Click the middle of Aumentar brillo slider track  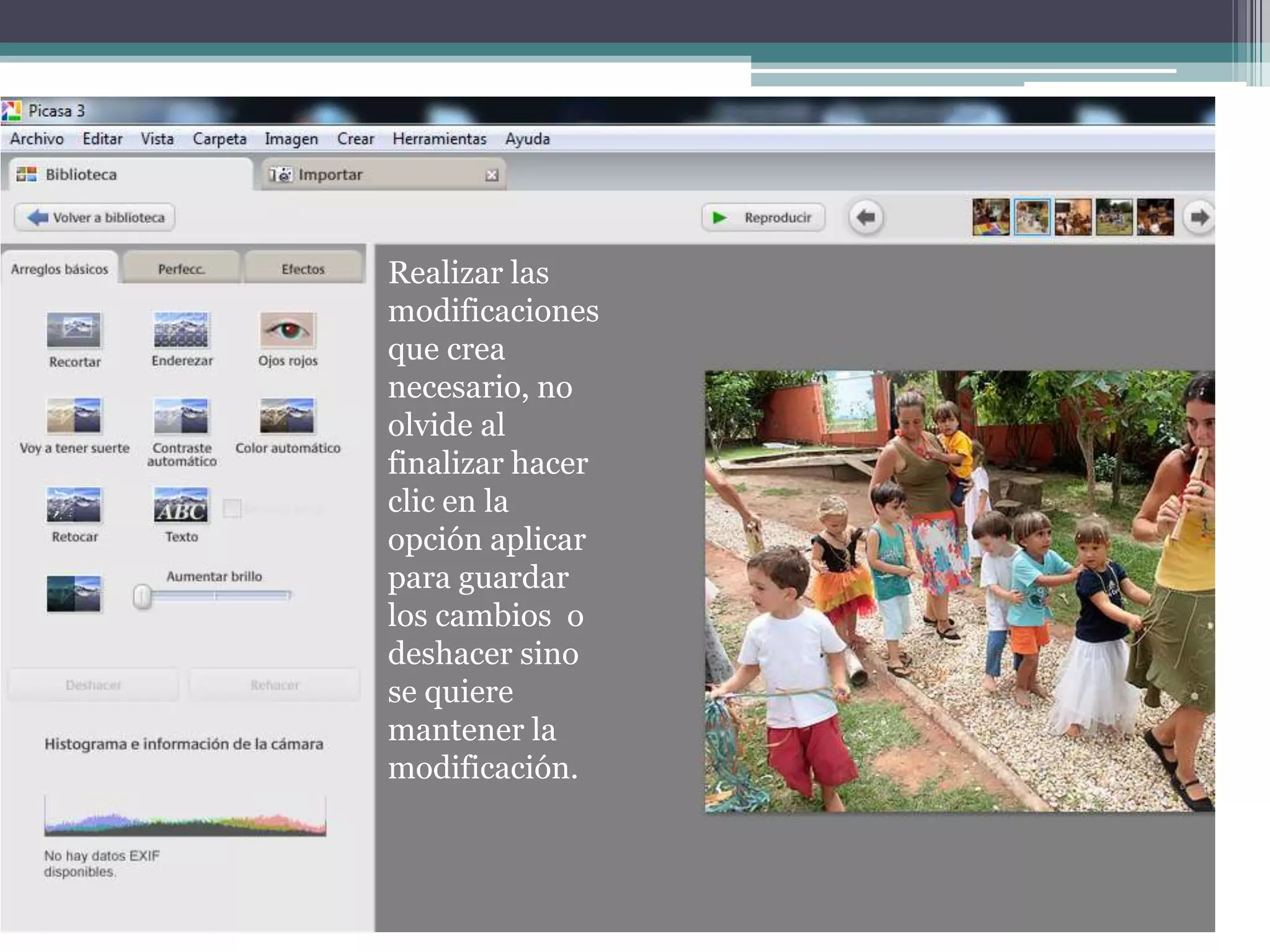click(x=215, y=596)
